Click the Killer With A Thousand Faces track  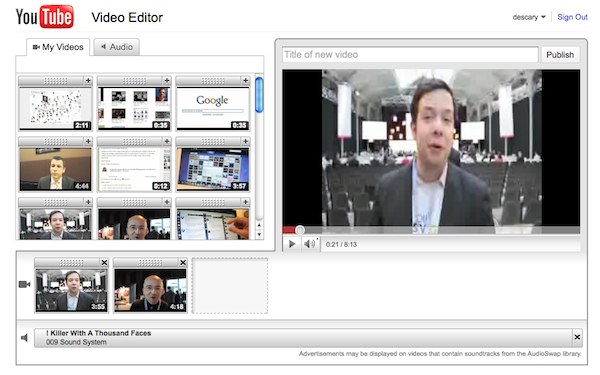(x=303, y=338)
